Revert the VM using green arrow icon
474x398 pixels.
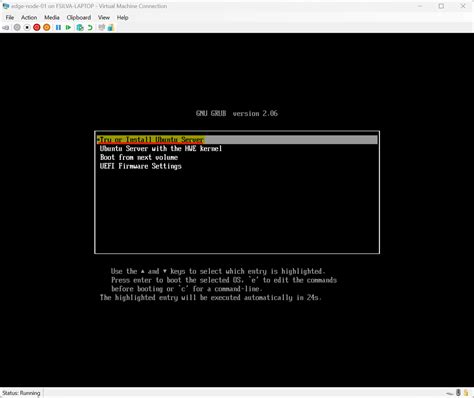pos(90,28)
